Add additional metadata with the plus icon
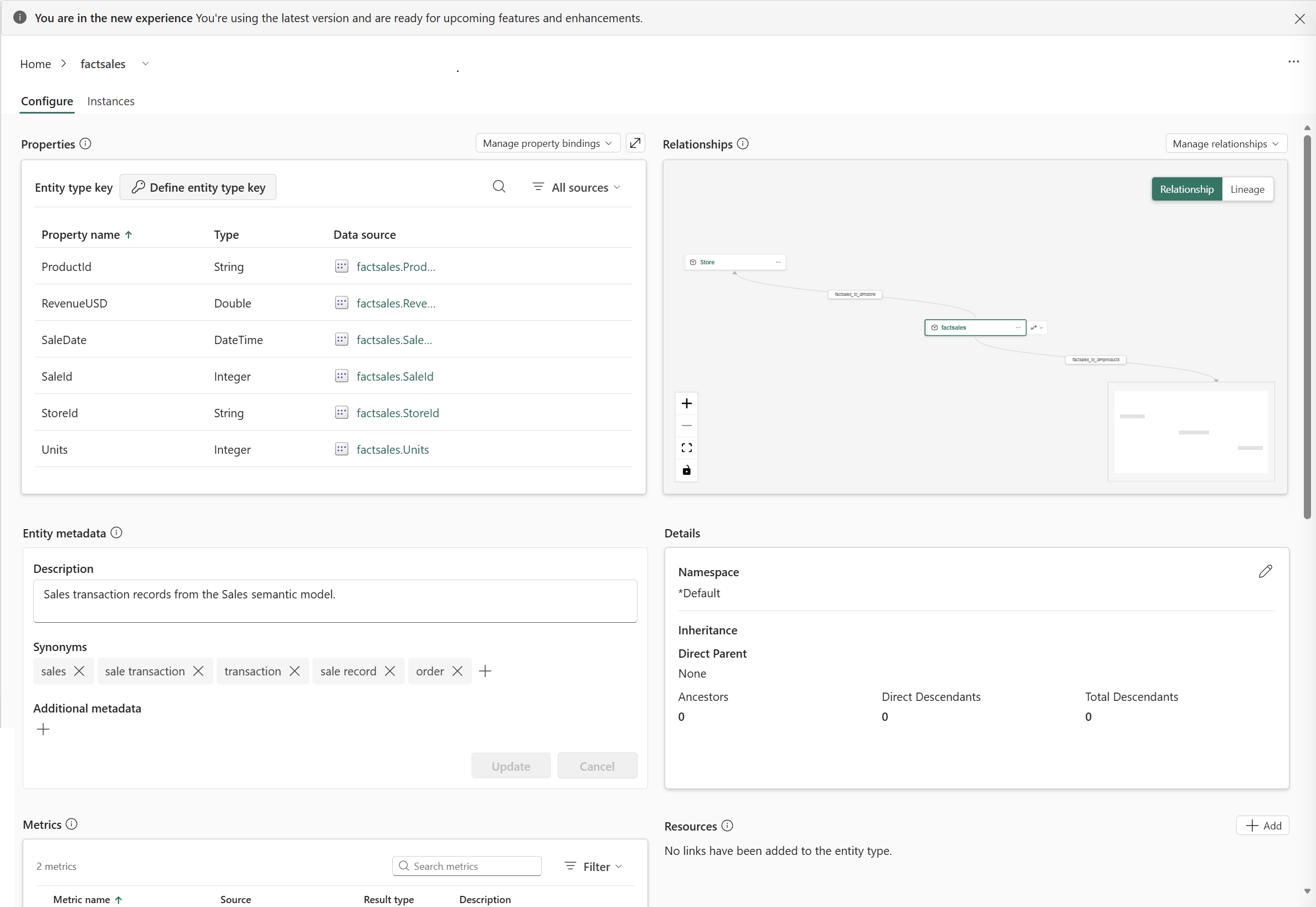The height and width of the screenshot is (907, 1316). [43, 729]
